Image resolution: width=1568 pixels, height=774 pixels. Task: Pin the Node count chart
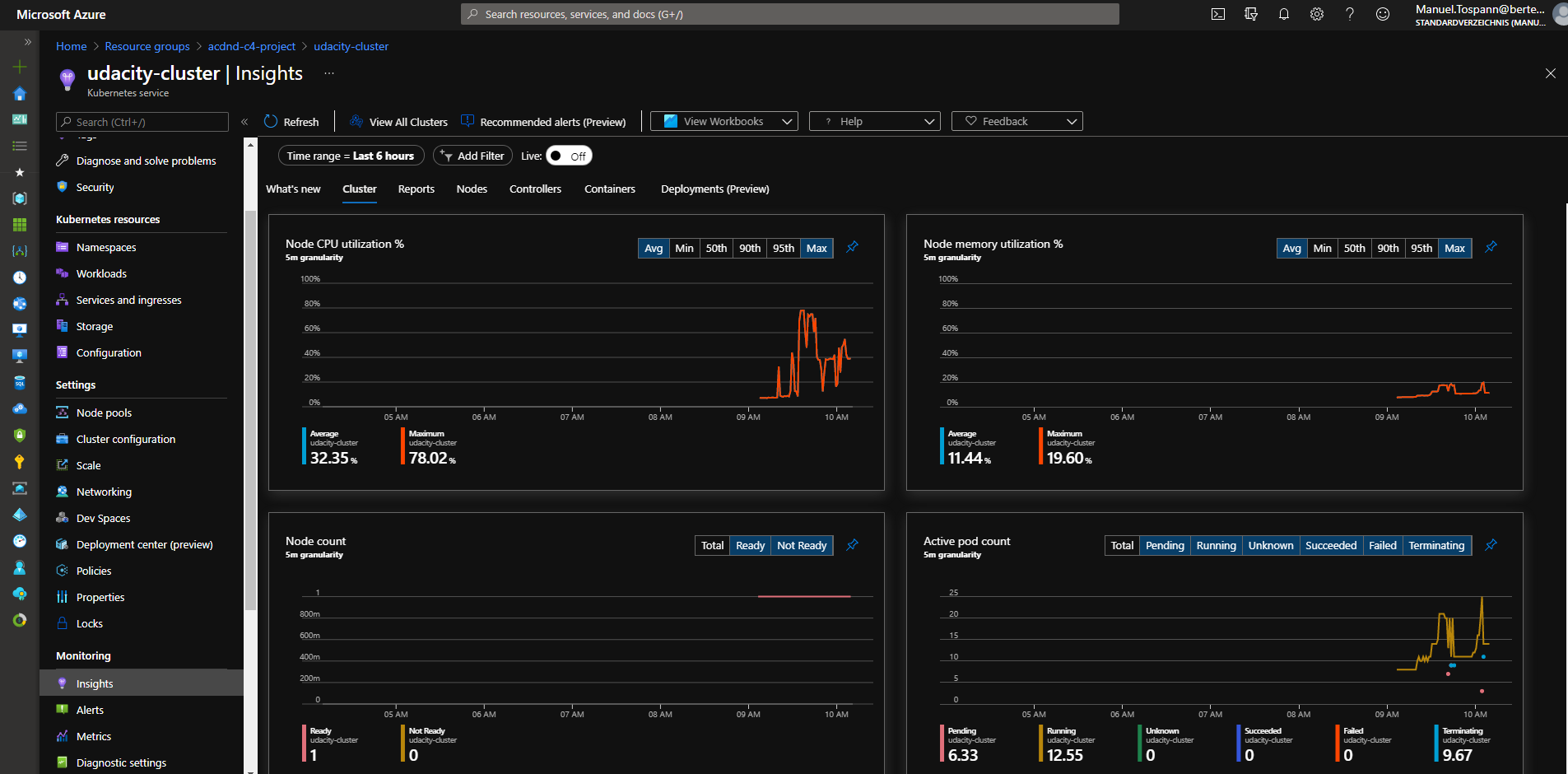(853, 544)
